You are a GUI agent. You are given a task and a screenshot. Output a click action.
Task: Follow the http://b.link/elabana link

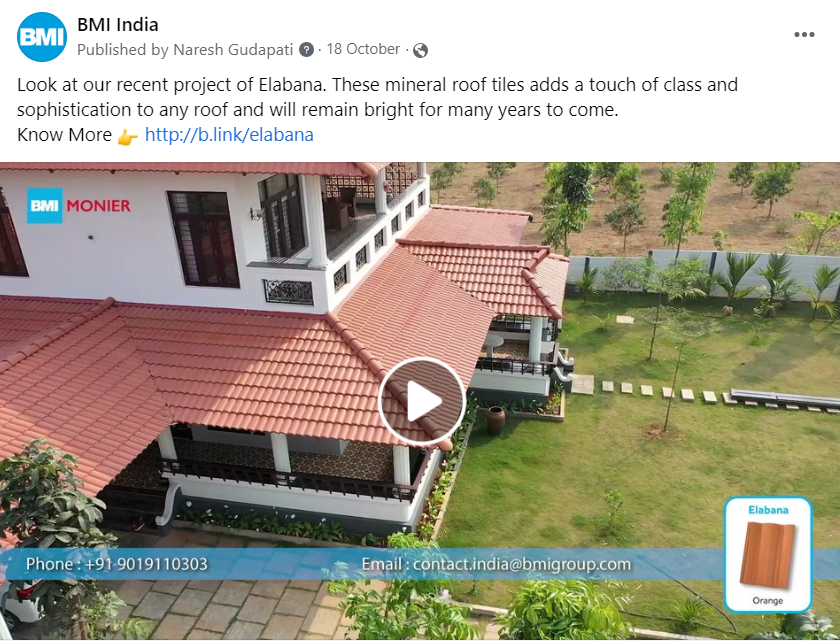229,134
